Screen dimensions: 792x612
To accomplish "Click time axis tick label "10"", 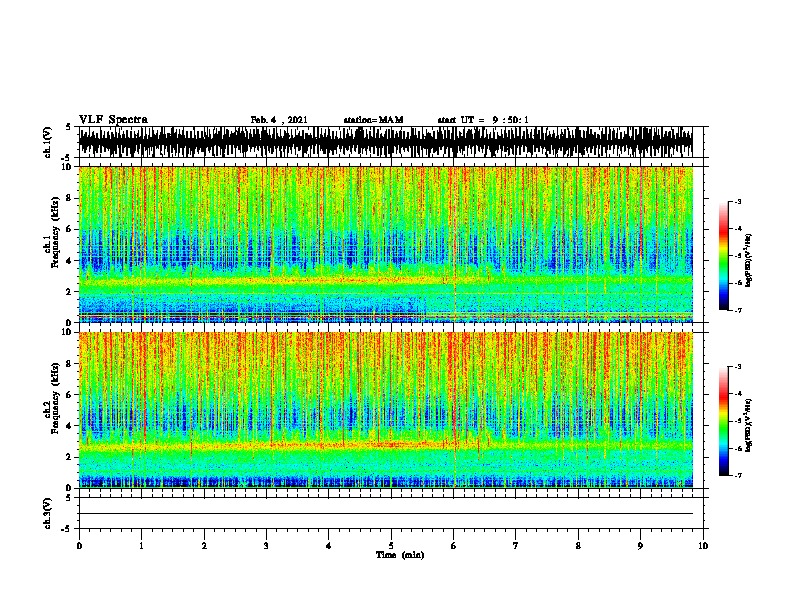I will 703,546.
